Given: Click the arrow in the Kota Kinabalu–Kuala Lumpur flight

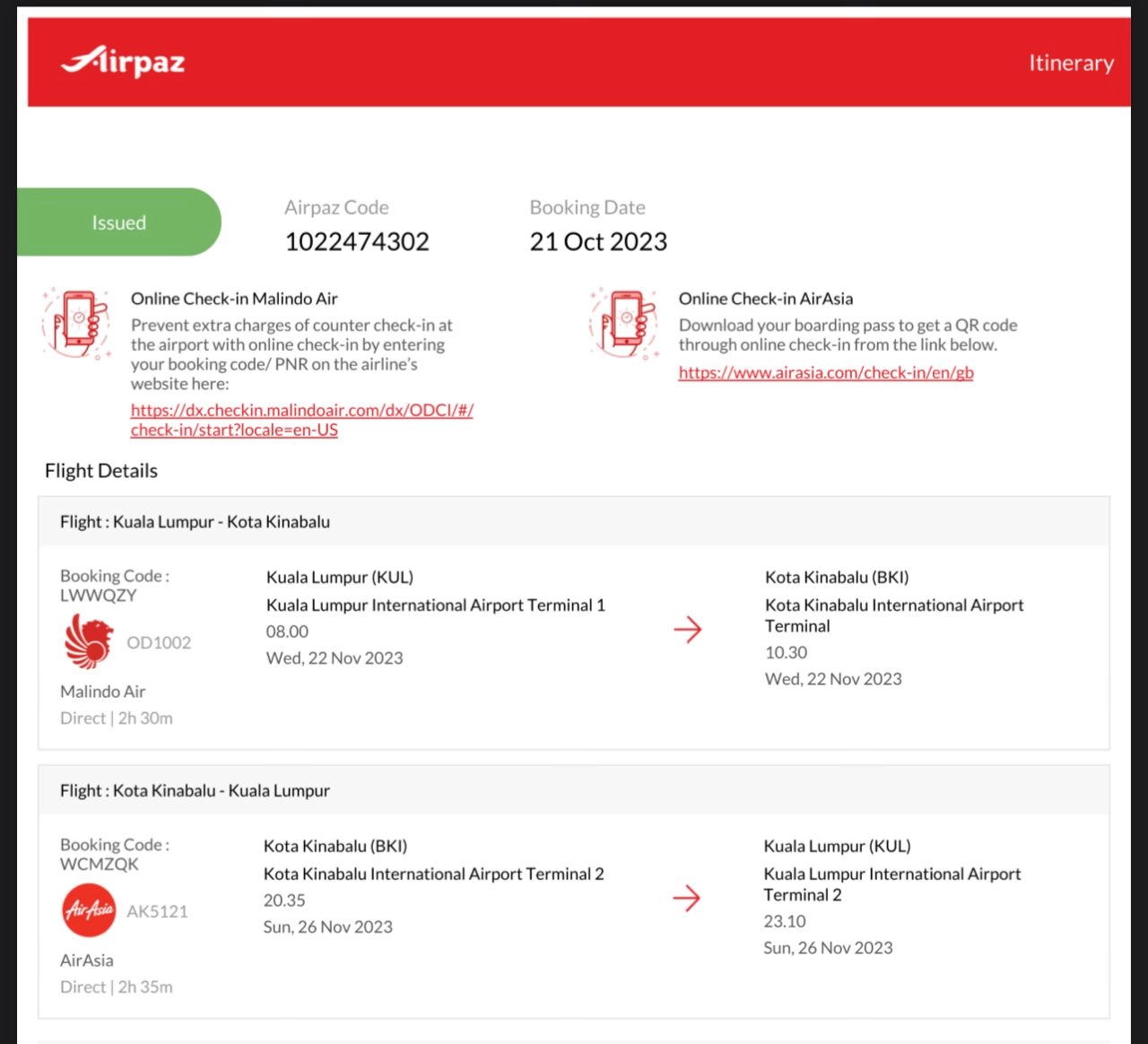Looking at the screenshot, I should (x=687, y=898).
